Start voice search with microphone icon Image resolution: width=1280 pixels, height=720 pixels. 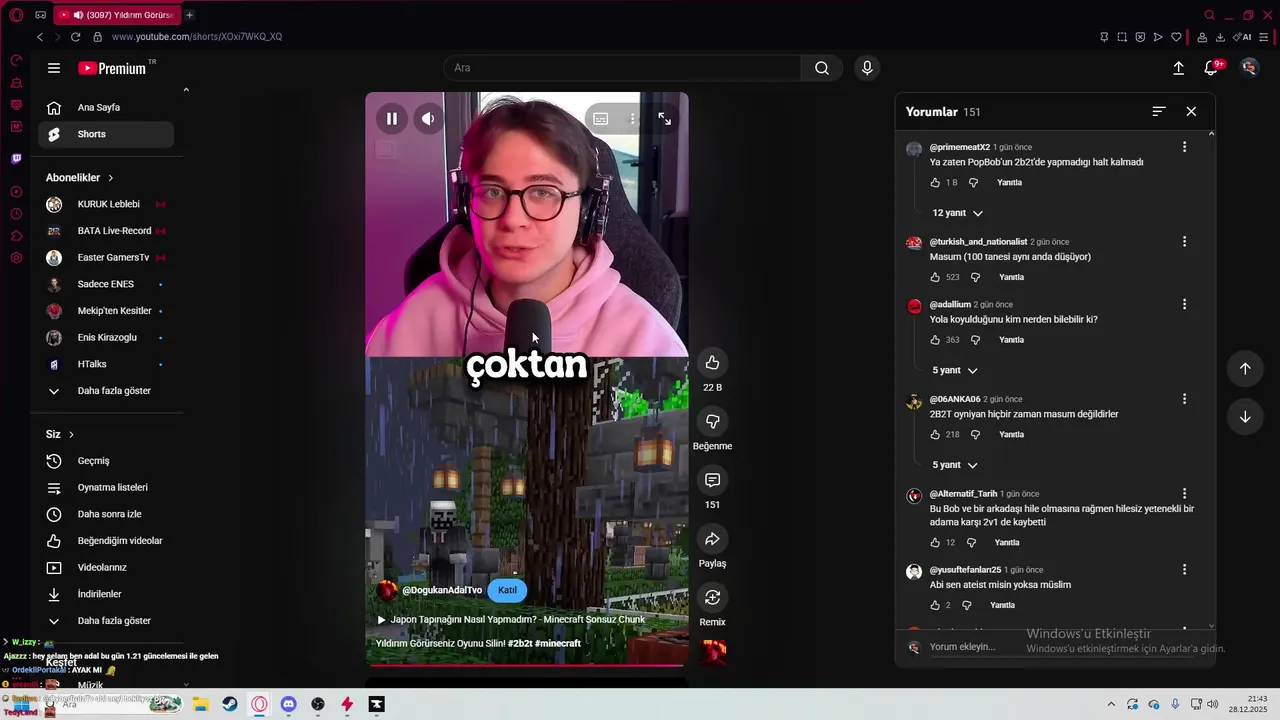pos(867,68)
